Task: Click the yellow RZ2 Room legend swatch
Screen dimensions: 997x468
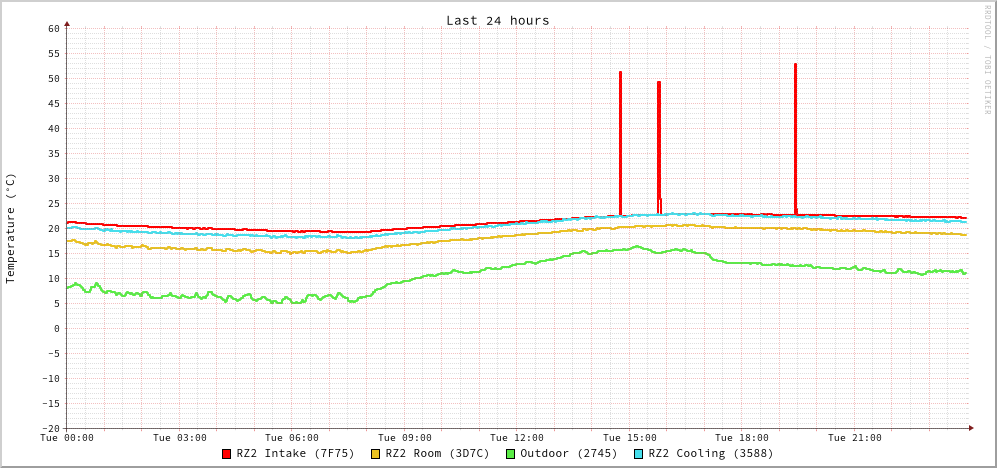Action: [x=376, y=454]
